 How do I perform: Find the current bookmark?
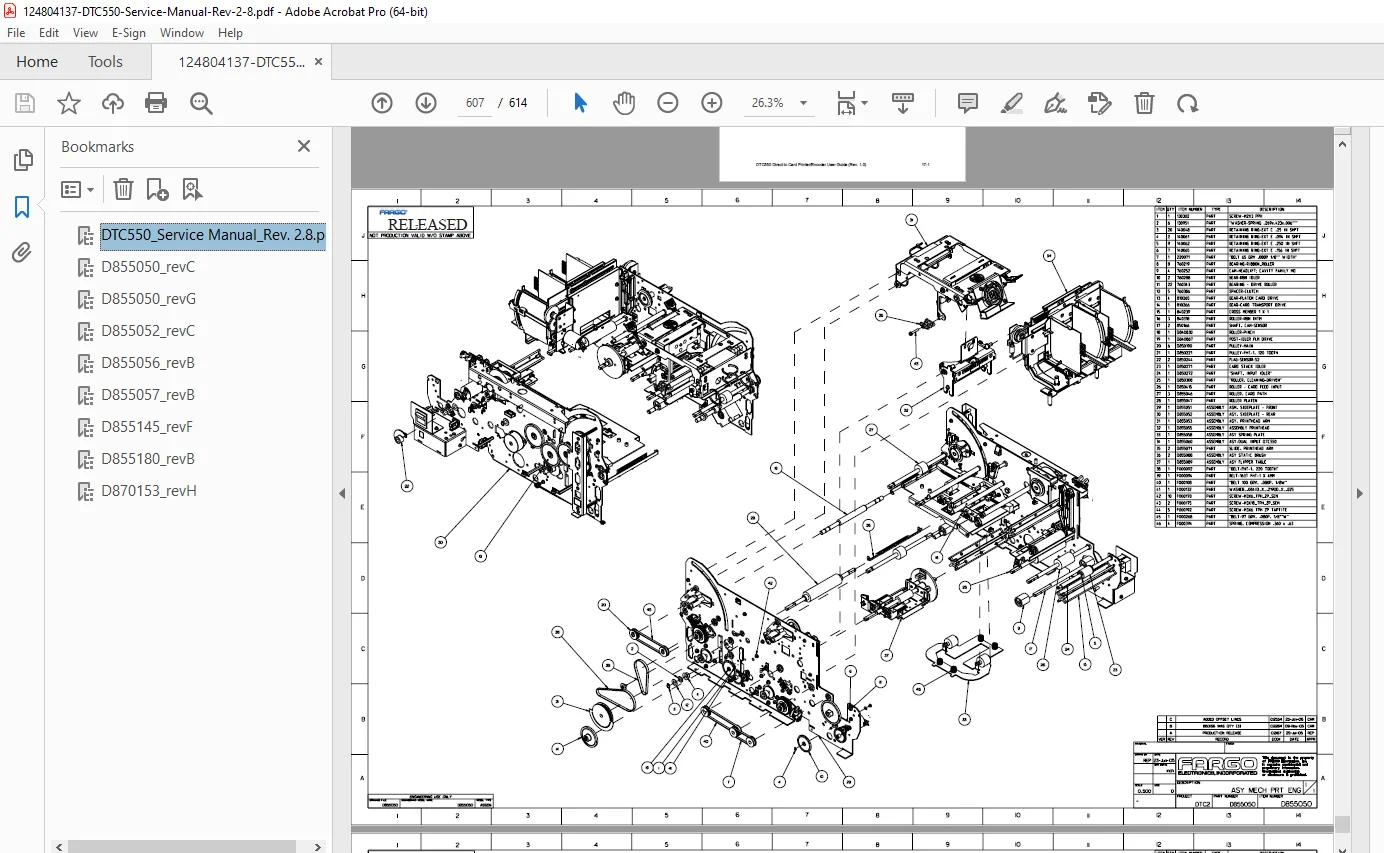[192, 189]
